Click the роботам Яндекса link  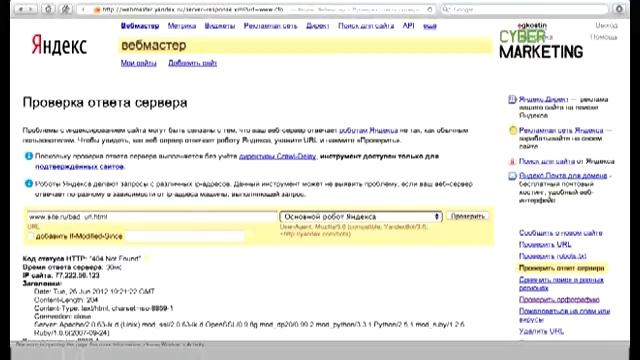coord(368,130)
